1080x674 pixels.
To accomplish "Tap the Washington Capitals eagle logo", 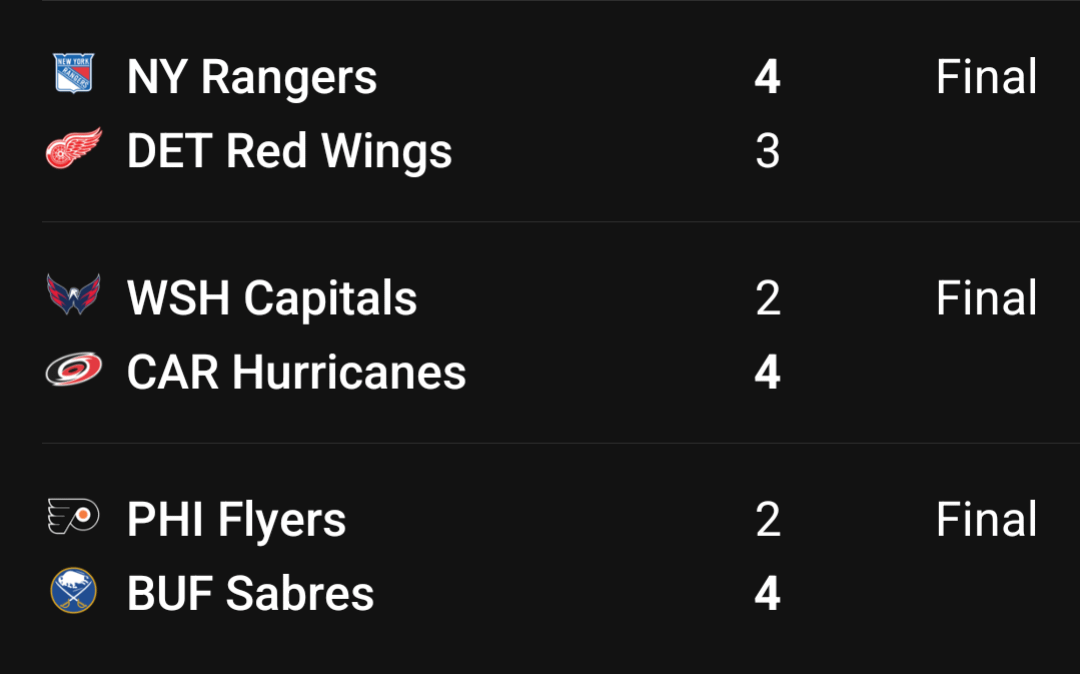I will [73, 297].
